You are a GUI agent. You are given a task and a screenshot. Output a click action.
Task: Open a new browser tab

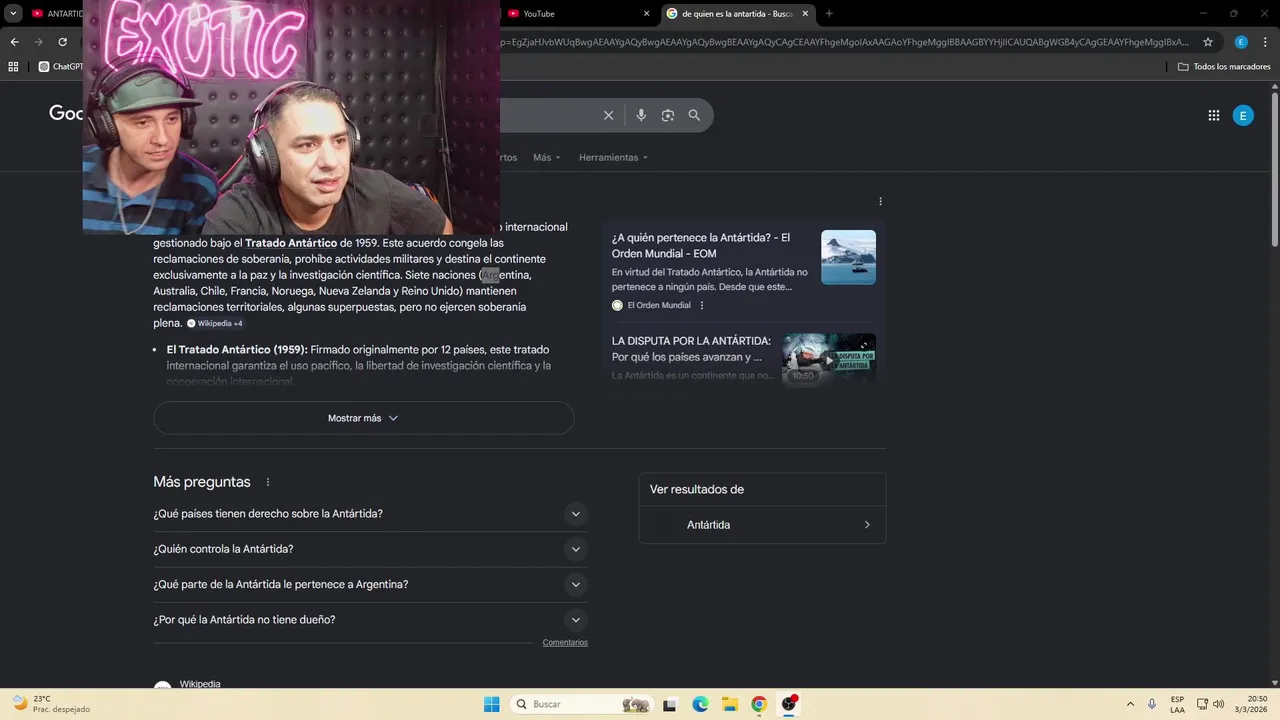pos(829,14)
